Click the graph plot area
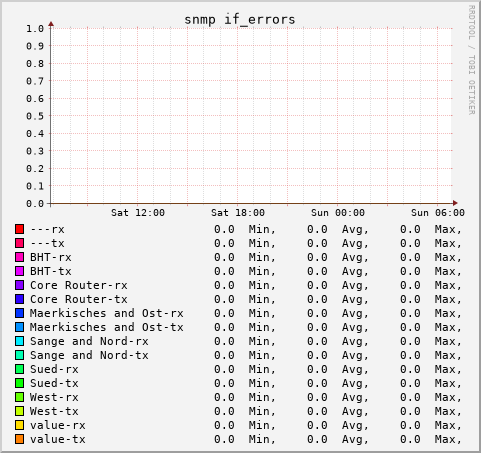Viewport: 481px width, 453px height. coord(252,116)
